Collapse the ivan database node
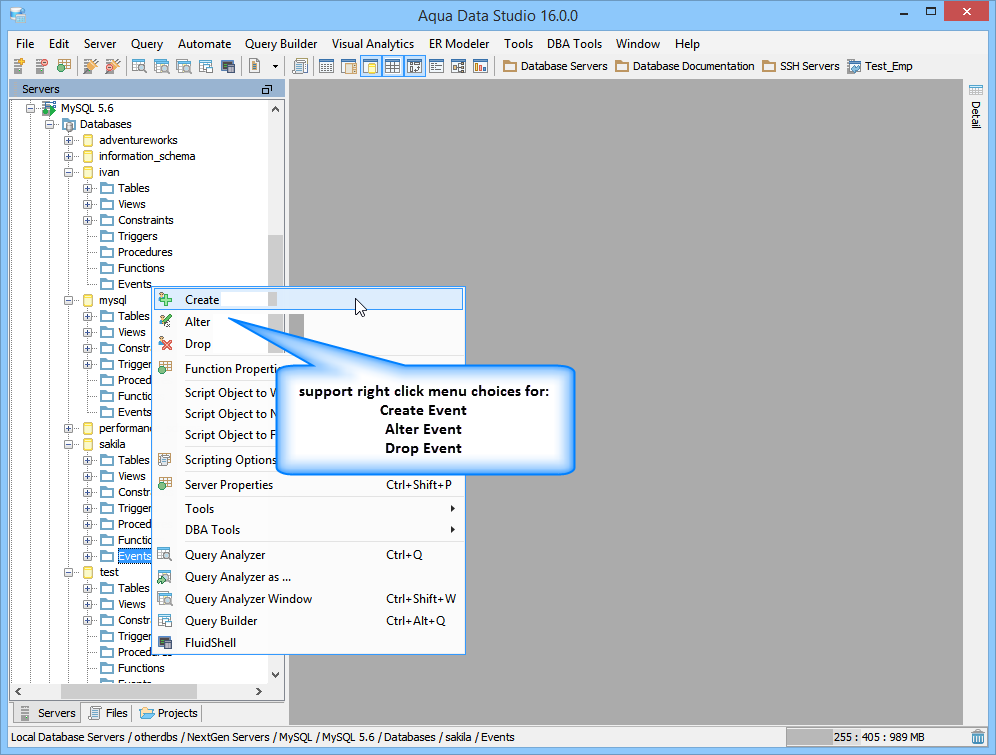996x755 pixels. tap(69, 173)
